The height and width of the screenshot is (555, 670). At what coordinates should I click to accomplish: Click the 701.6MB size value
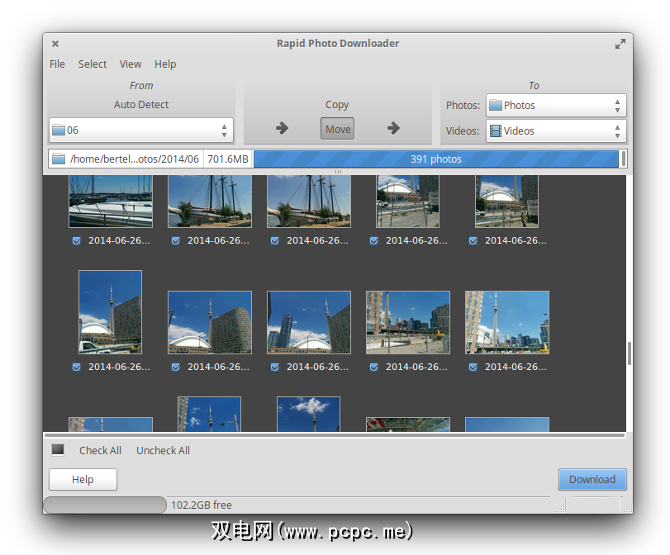228,159
